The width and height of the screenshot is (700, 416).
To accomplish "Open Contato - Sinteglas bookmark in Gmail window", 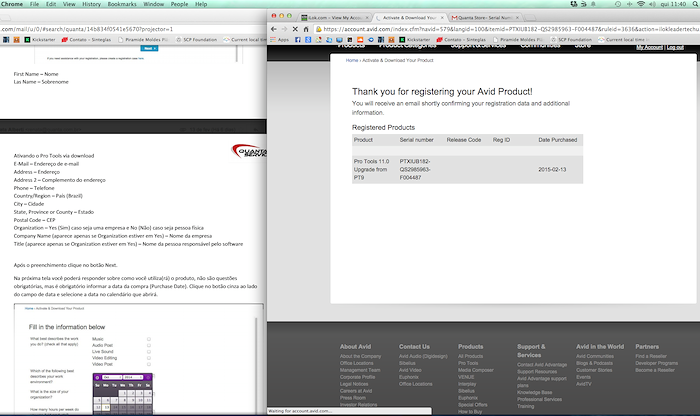I will [86, 40].
